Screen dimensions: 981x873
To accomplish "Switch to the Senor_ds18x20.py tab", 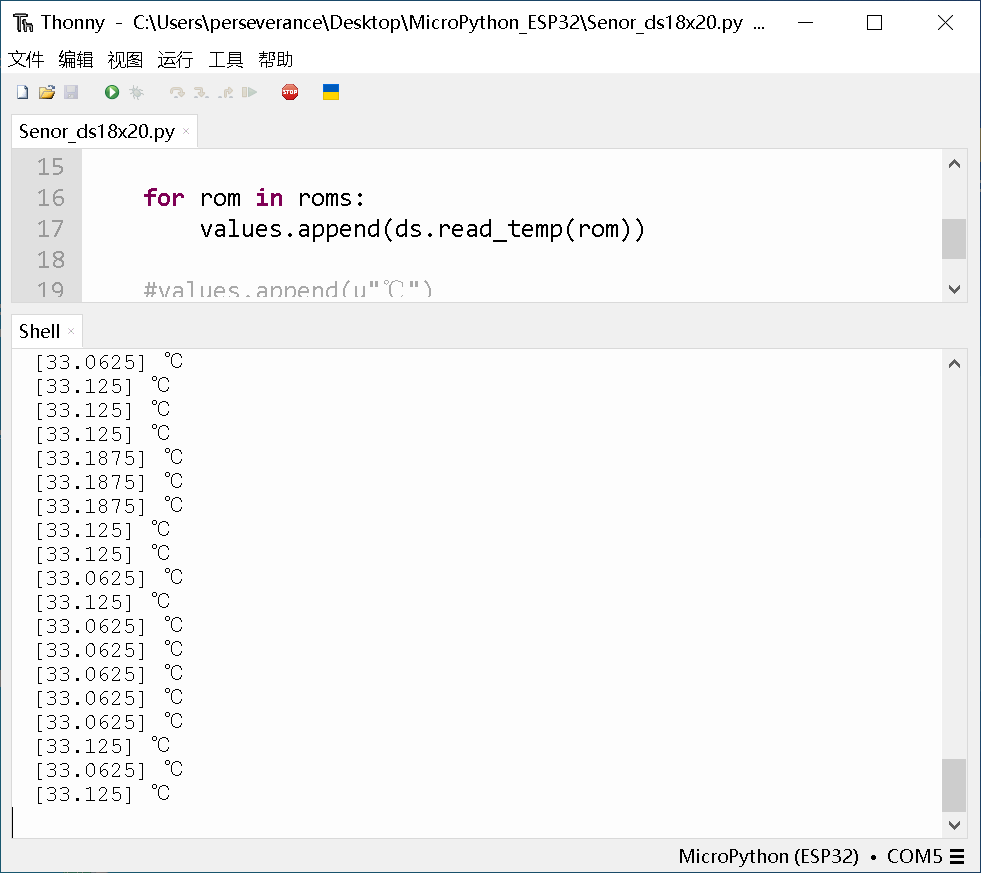I will point(95,130).
